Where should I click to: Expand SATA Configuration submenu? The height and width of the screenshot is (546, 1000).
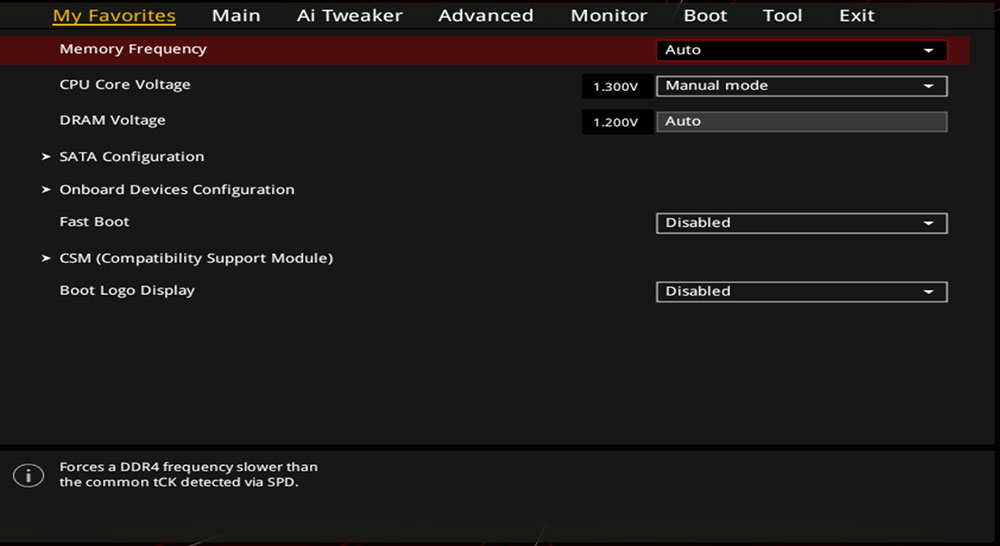click(x=132, y=156)
